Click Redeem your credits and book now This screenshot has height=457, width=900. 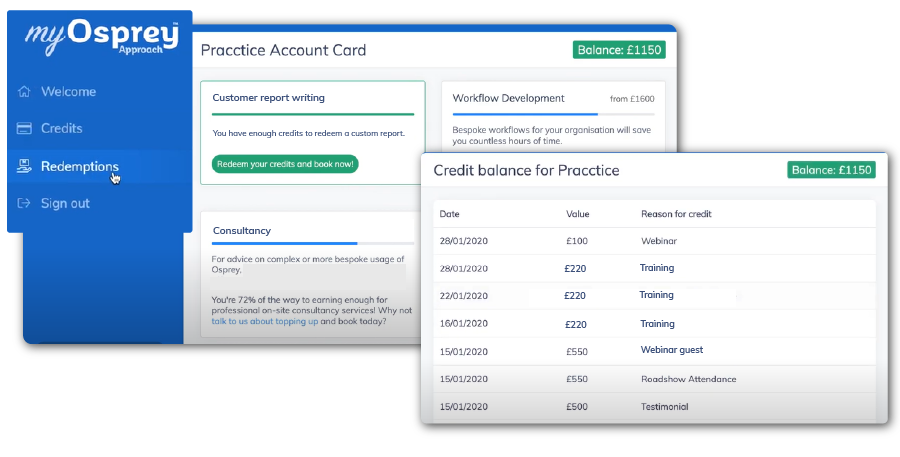point(285,164)
